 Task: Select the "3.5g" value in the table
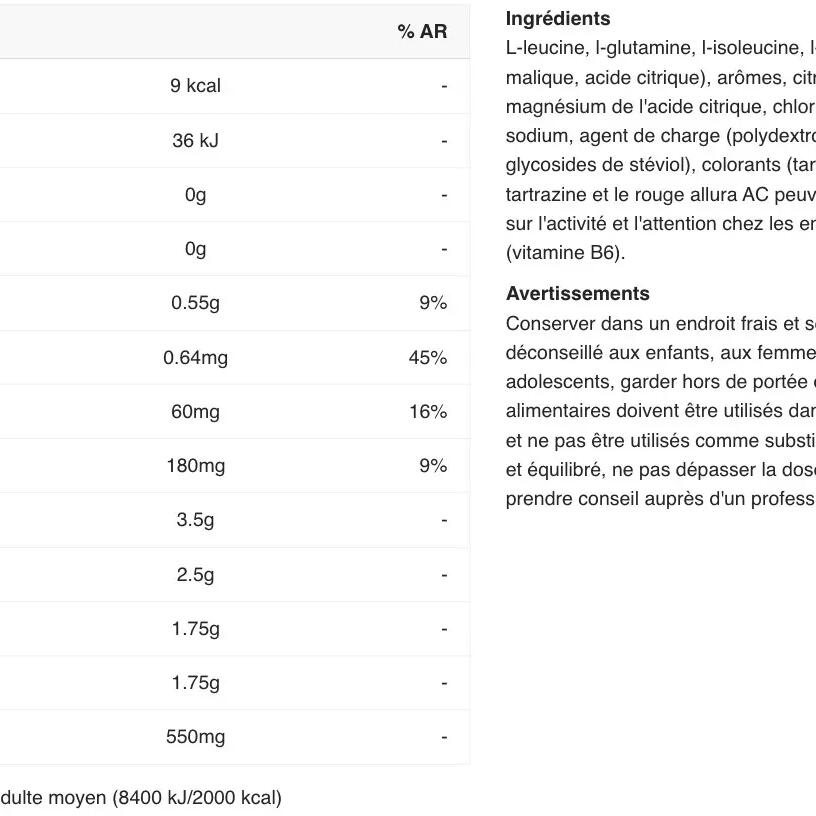tap(195, 520)
